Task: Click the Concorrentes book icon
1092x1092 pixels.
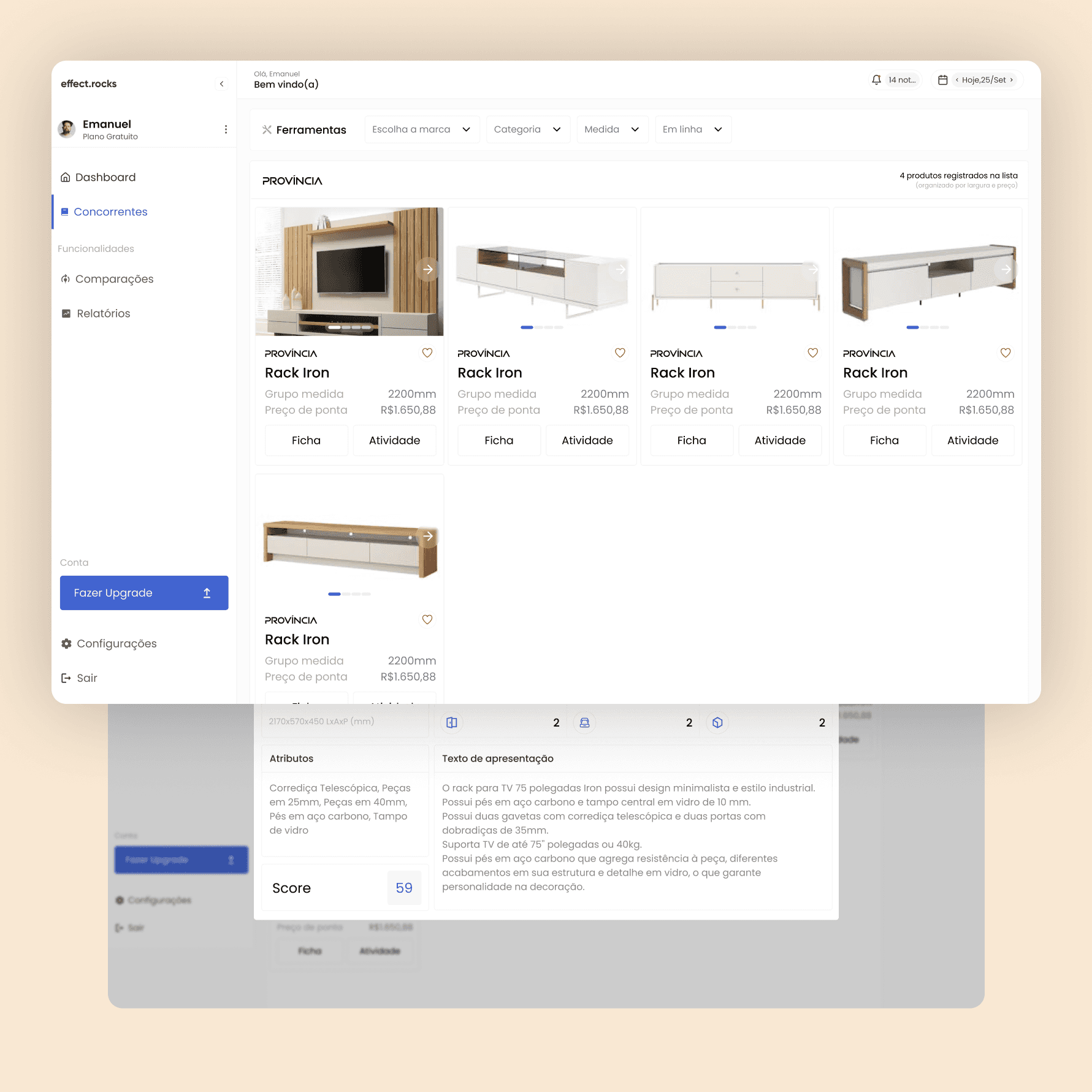Action: click(65, 212)
